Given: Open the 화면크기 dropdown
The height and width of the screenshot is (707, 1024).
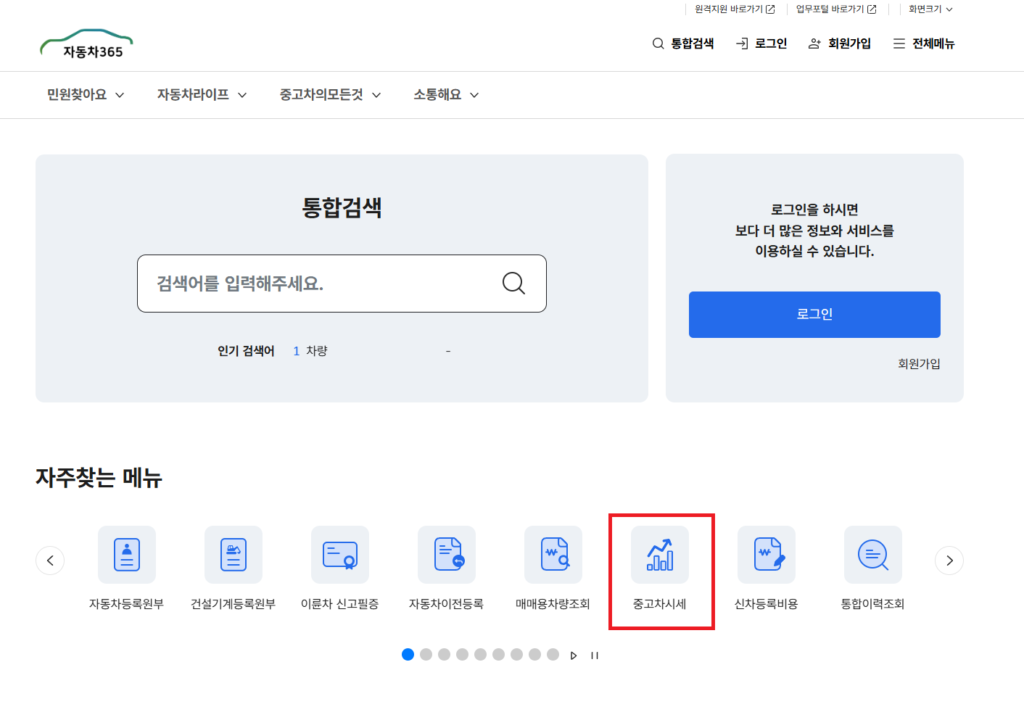Looking at the screenshot, I should (x=930, y=9).
